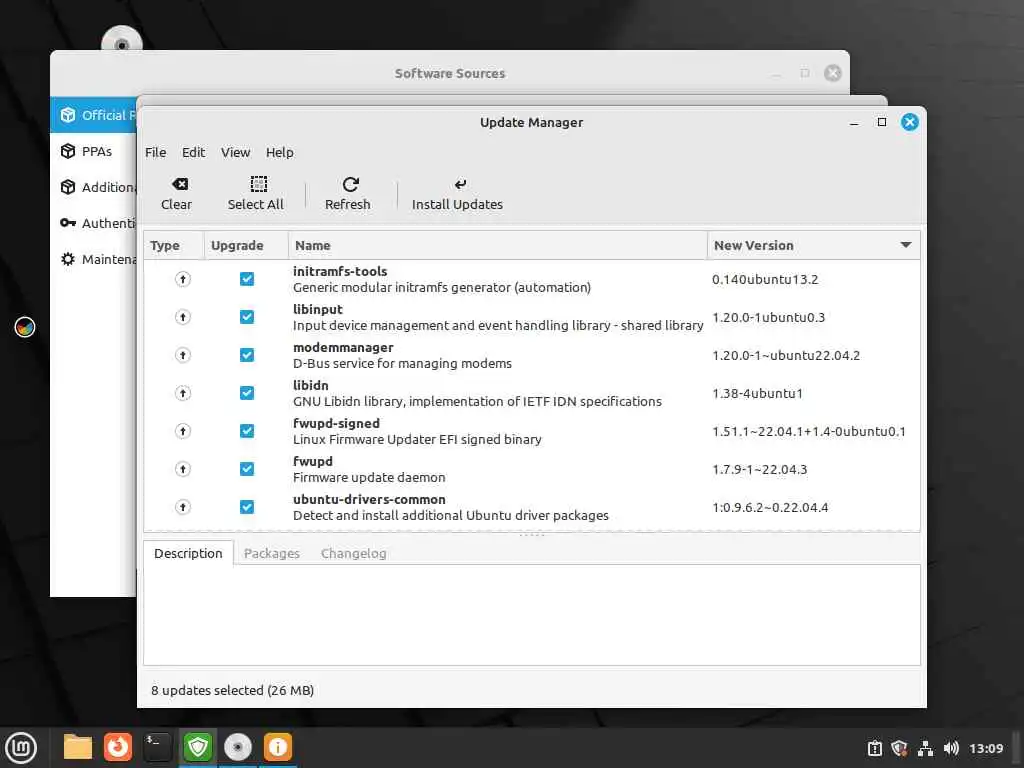
Task: Click the version 1.7.9-1~22.04.3
Action: [x=760, y=470]
